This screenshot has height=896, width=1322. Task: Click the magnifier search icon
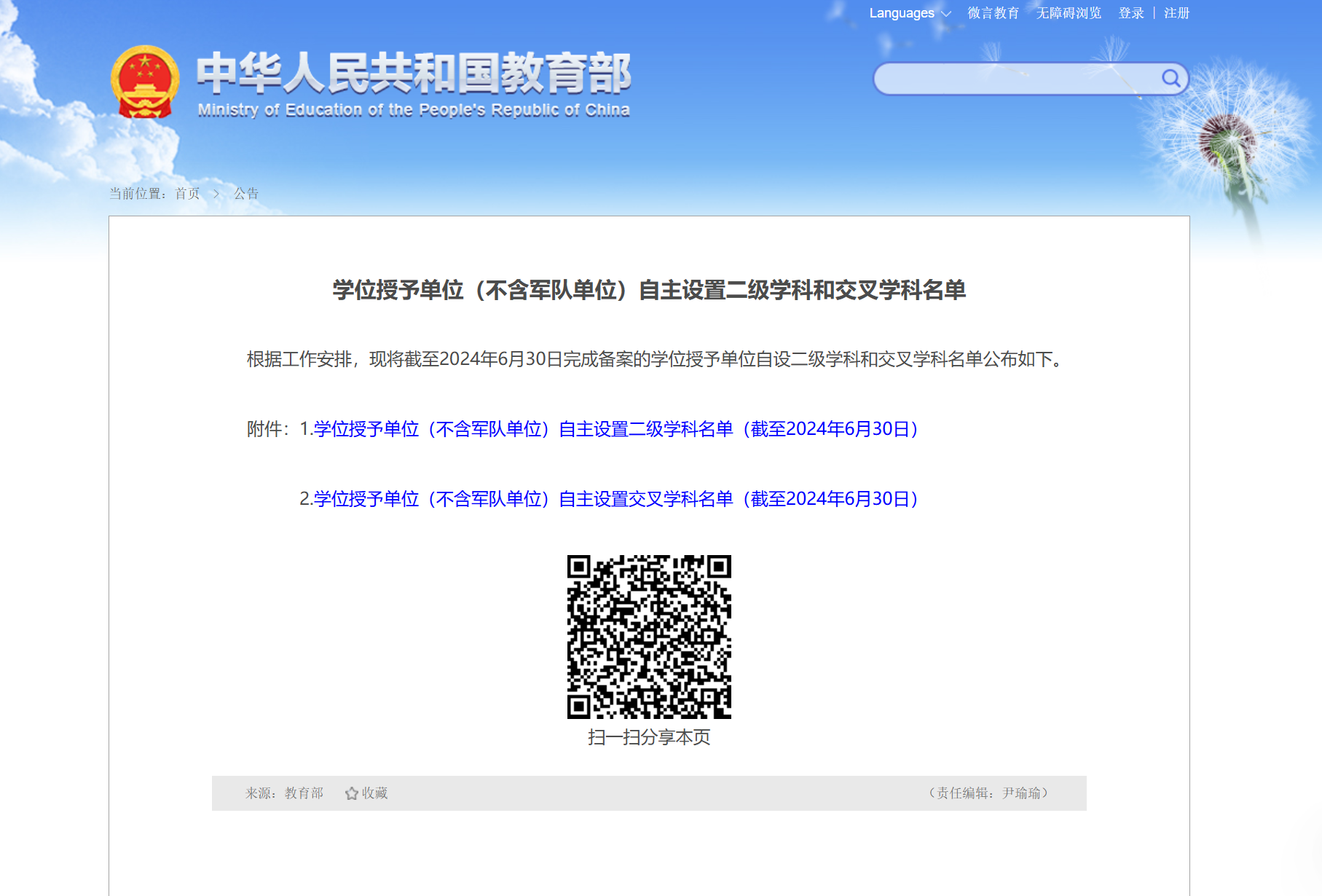[x=1170, y=78]
